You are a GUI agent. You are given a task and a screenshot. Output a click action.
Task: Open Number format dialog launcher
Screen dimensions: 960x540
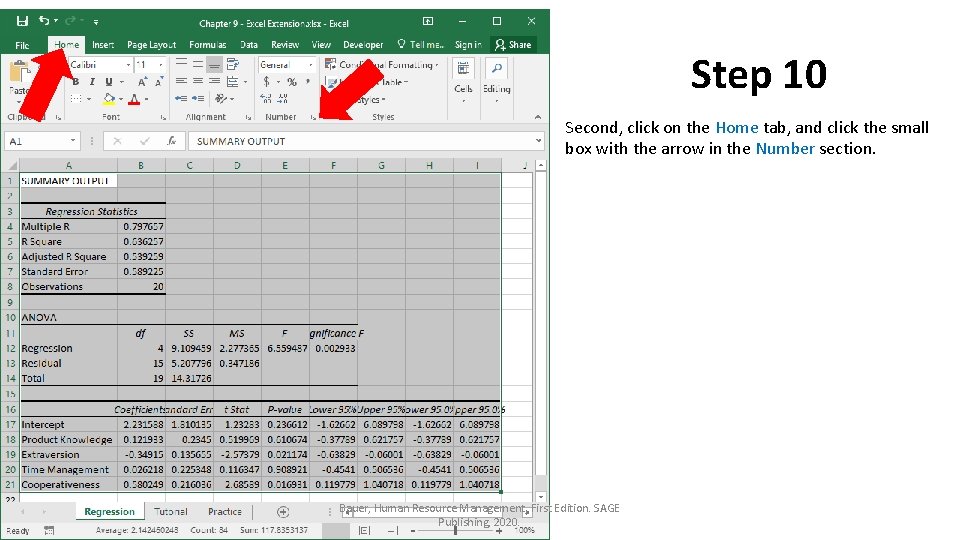(x=313, y=117)
